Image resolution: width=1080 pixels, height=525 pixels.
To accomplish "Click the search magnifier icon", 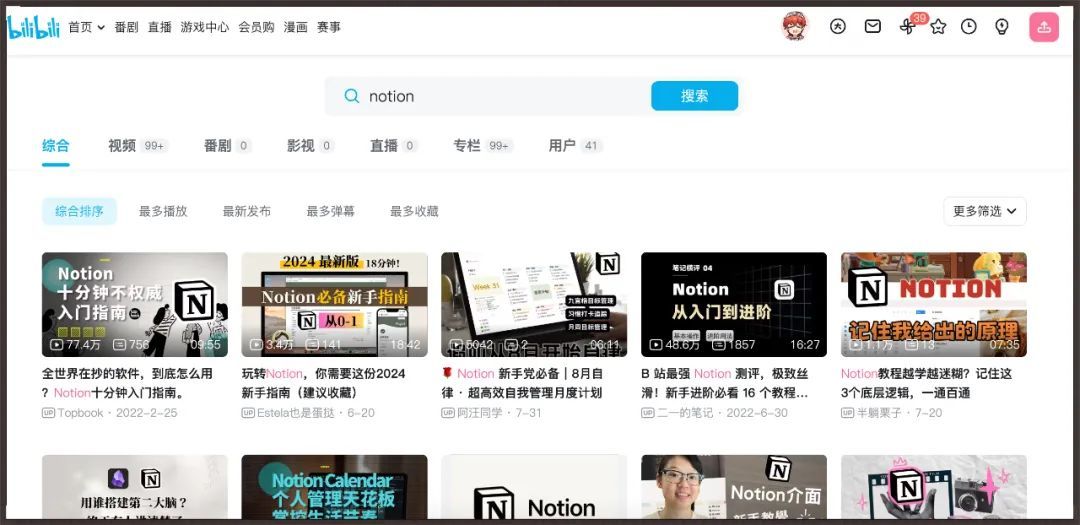I will 351,96.
